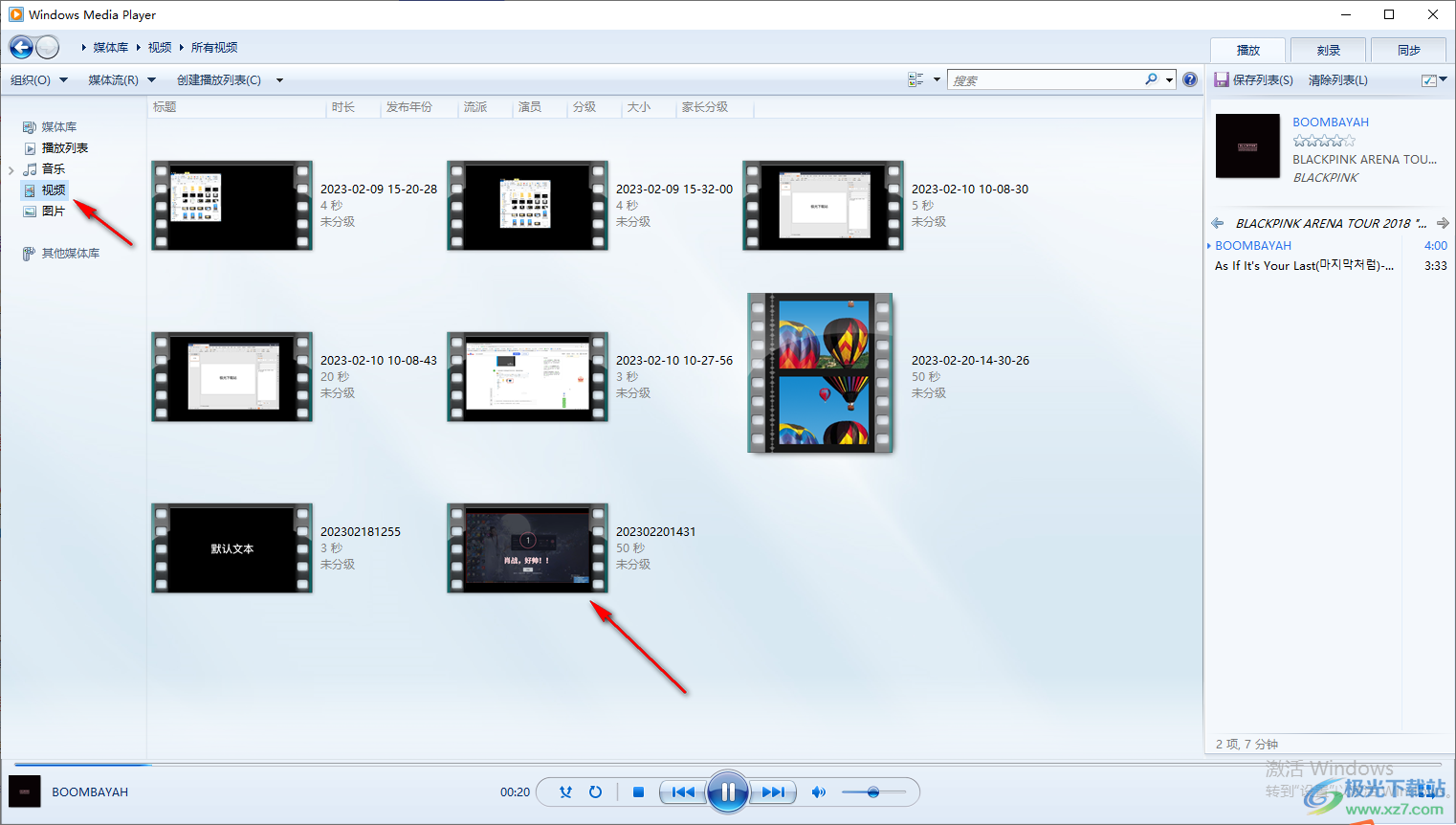Sort by the Release year column
The image size is (1456, 825).
(x=419, y=107)
